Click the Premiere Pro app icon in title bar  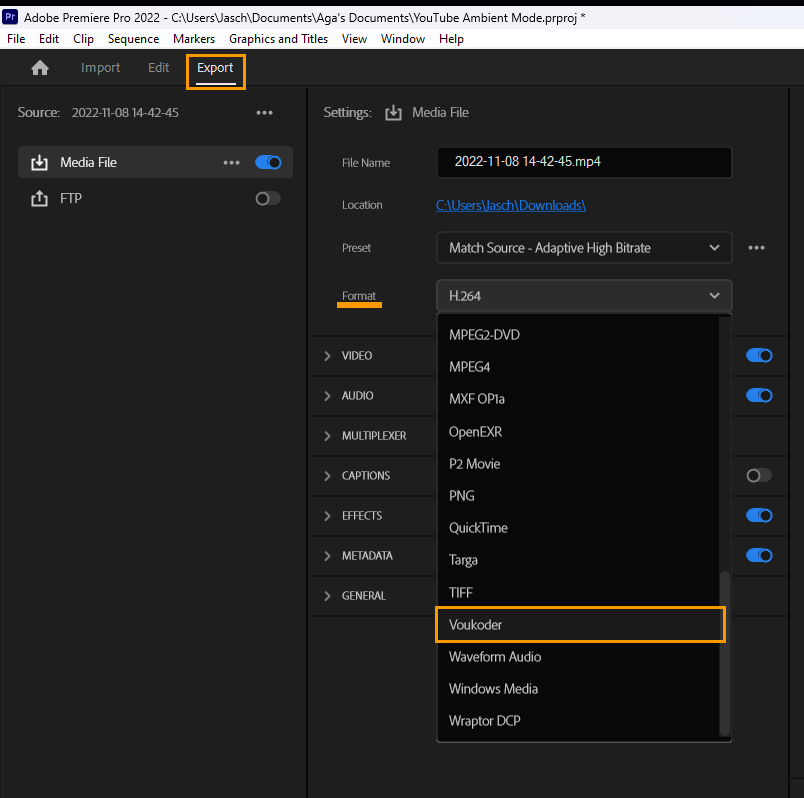[x=10, y=17]
